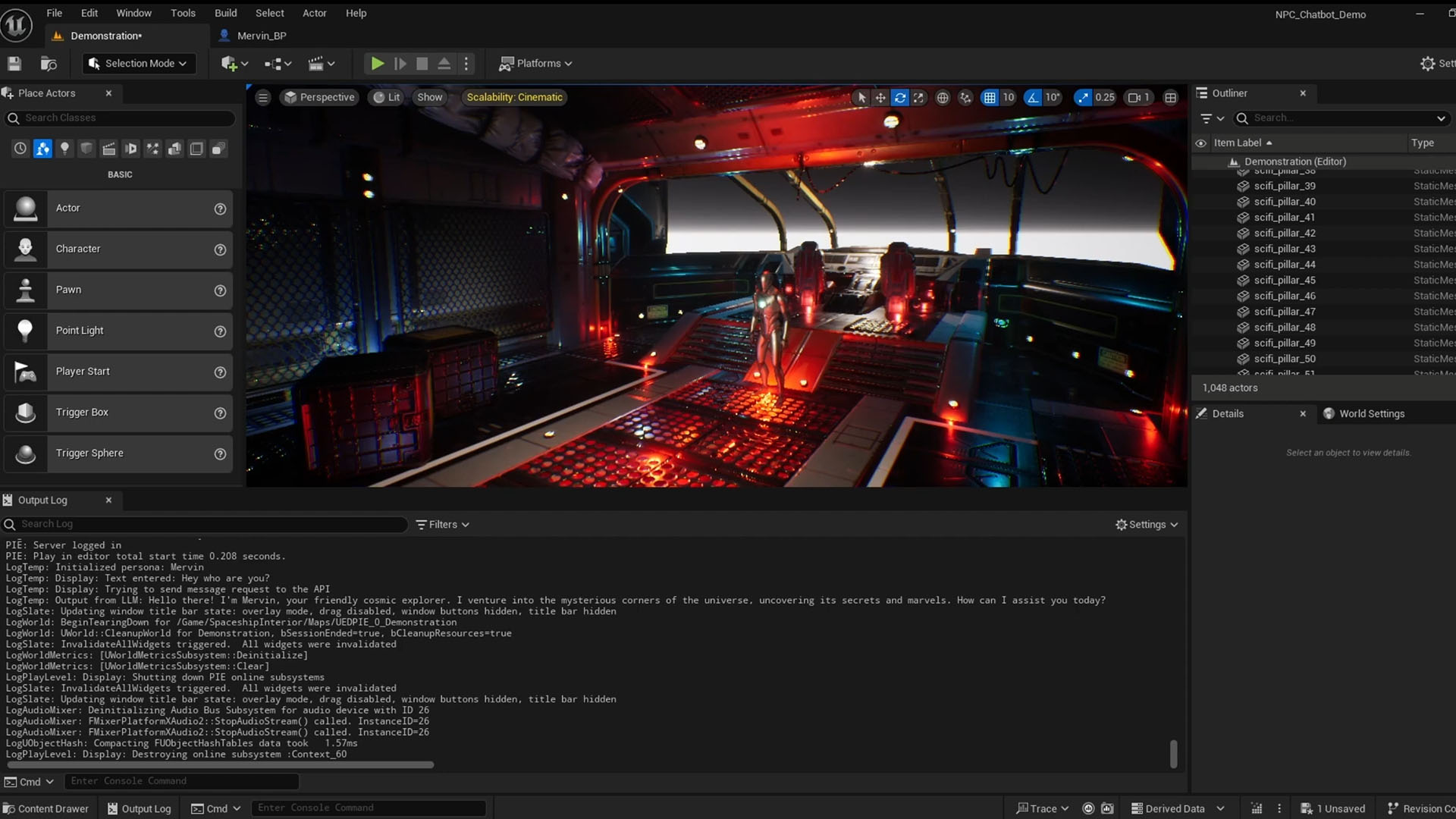
Task: Open the World Settings panel
Action: (1372, 413)
